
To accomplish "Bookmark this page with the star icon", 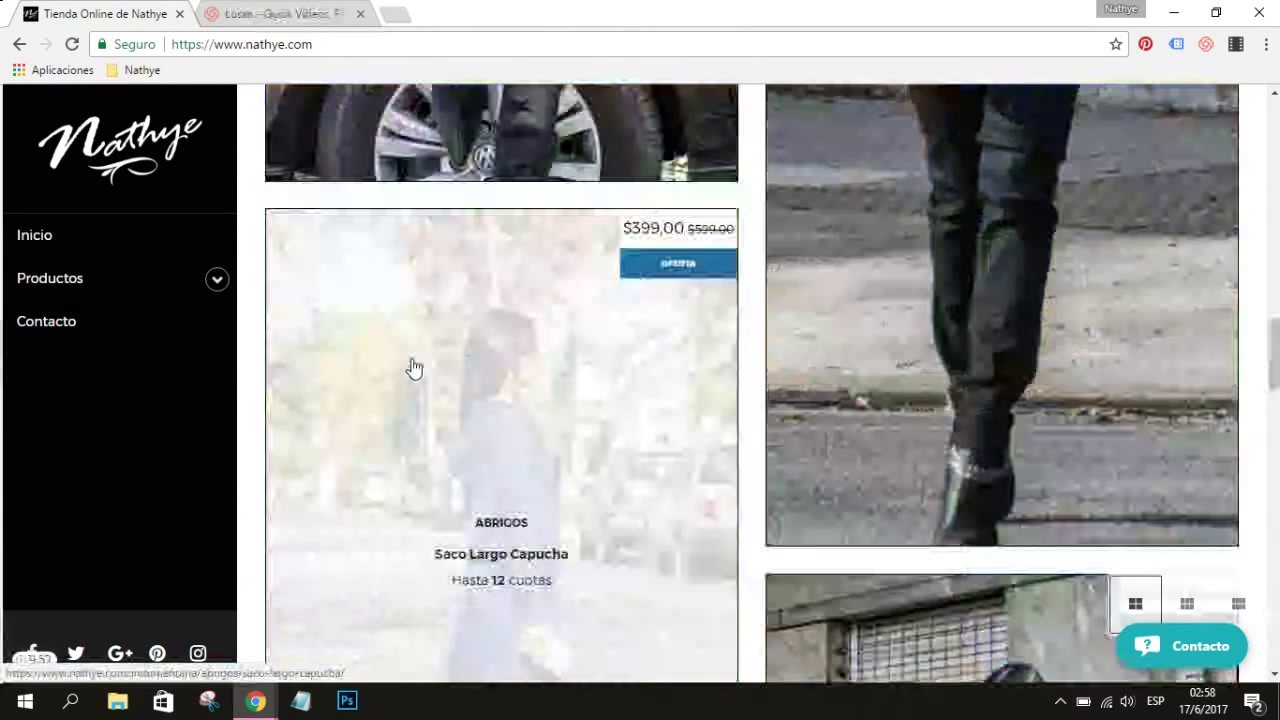I will click(x=1116, y=44).
